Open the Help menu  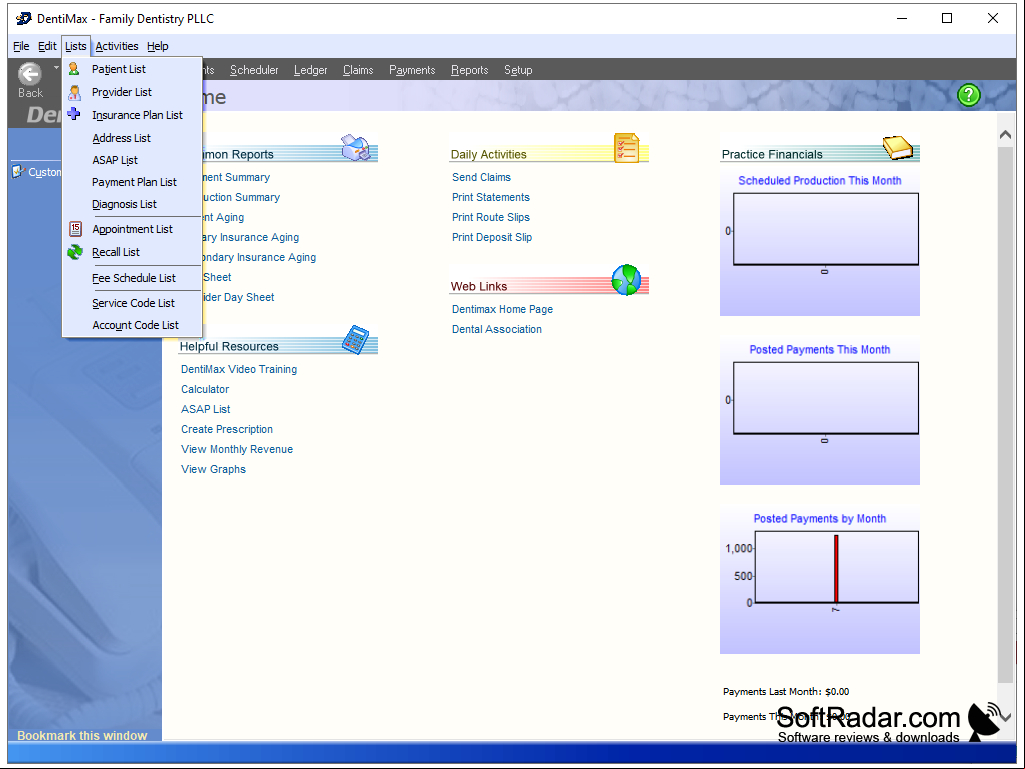point(158,46)
